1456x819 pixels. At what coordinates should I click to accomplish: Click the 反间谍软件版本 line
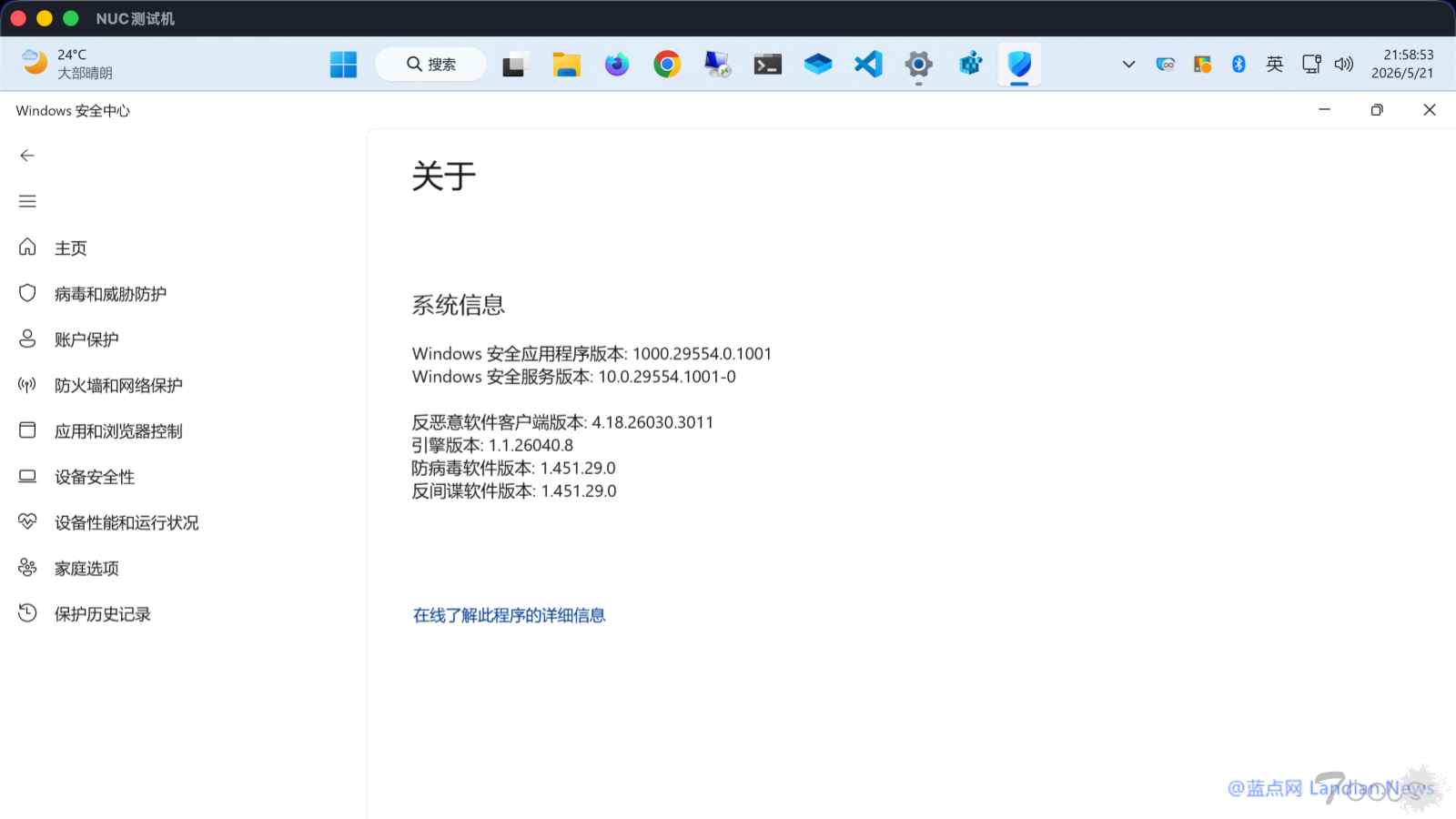[x=514, y=490]
